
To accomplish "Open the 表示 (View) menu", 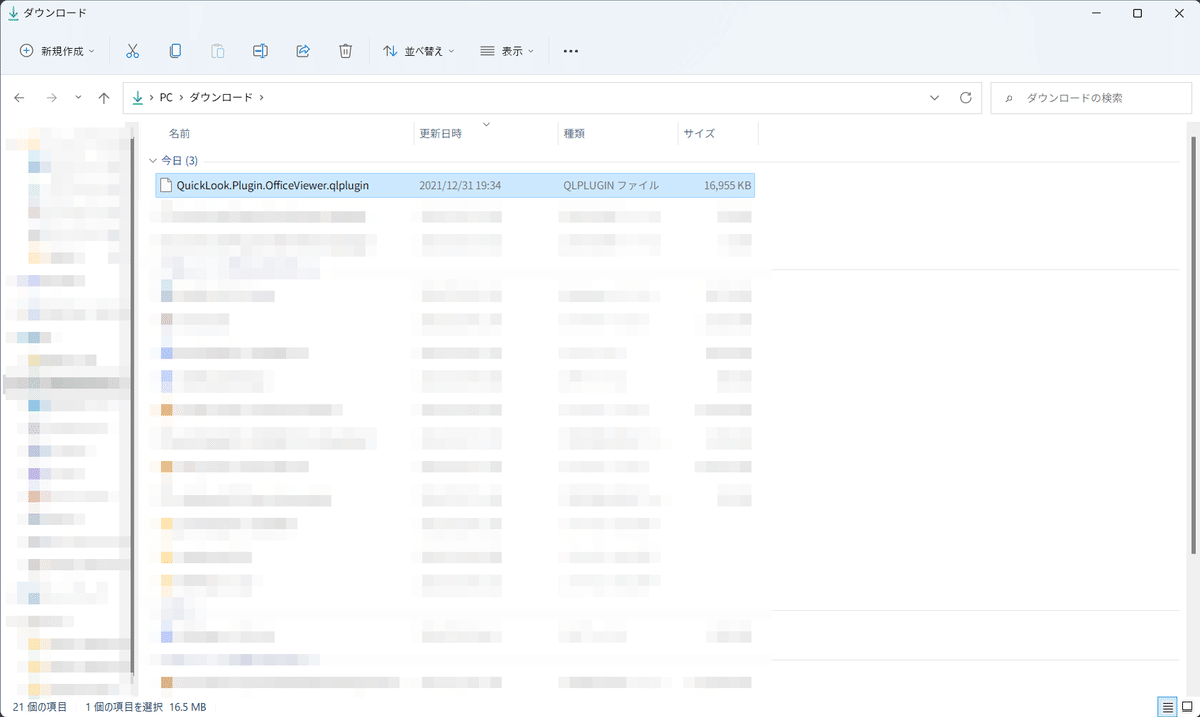I will point(506,50).
